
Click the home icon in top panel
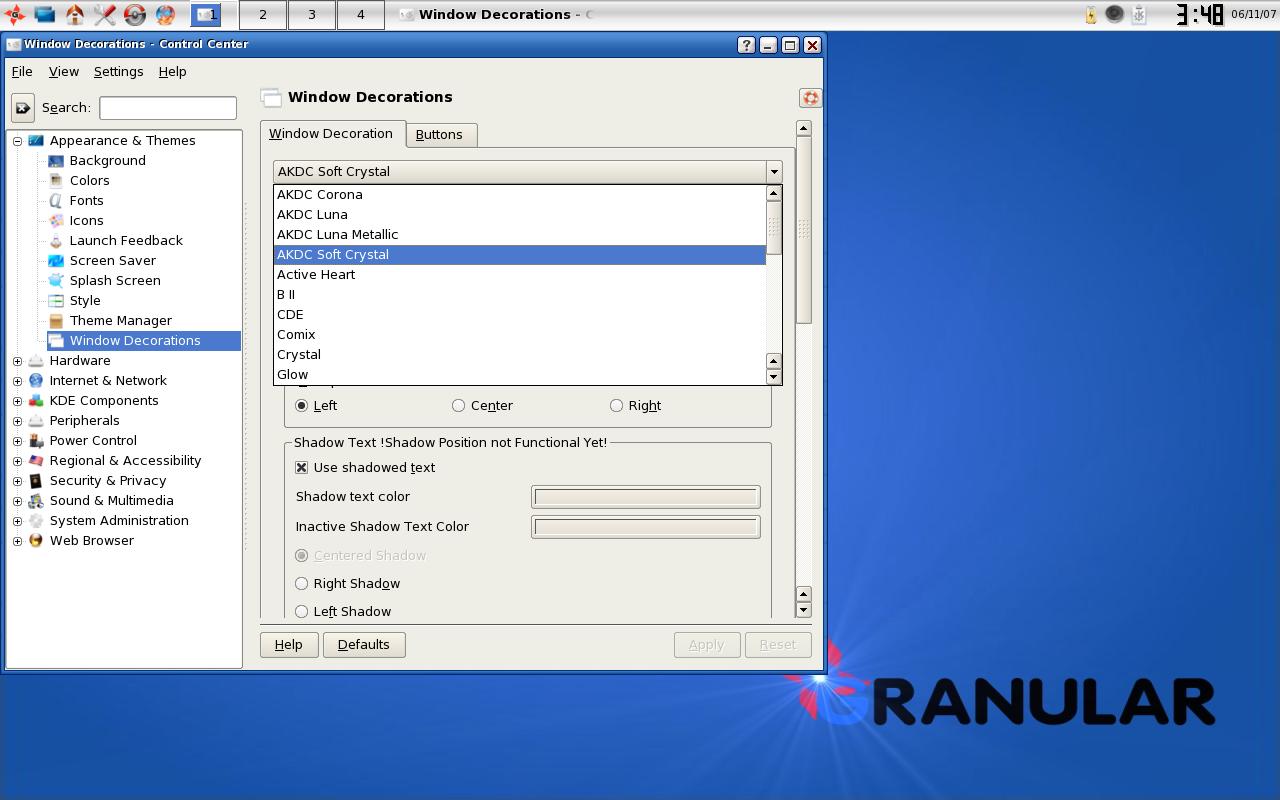point(75,14)
